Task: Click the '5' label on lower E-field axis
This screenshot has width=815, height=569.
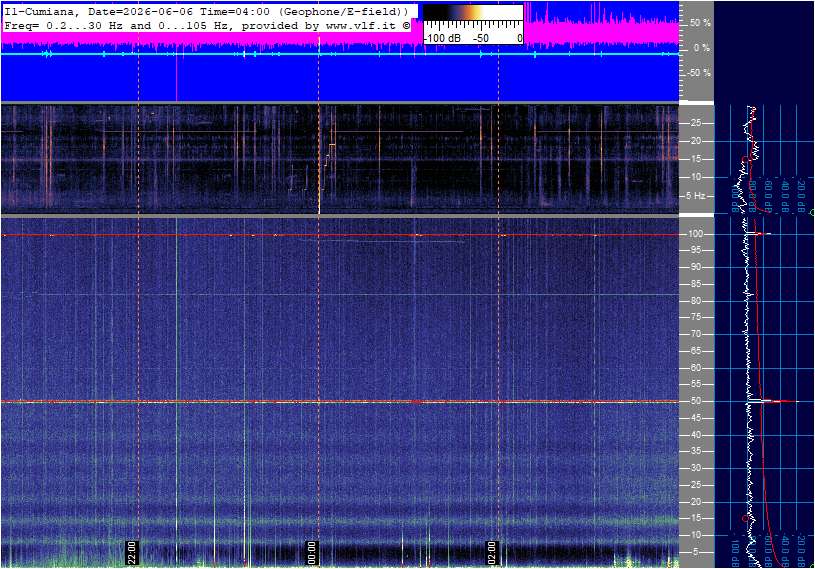Action: pos(696,552)
